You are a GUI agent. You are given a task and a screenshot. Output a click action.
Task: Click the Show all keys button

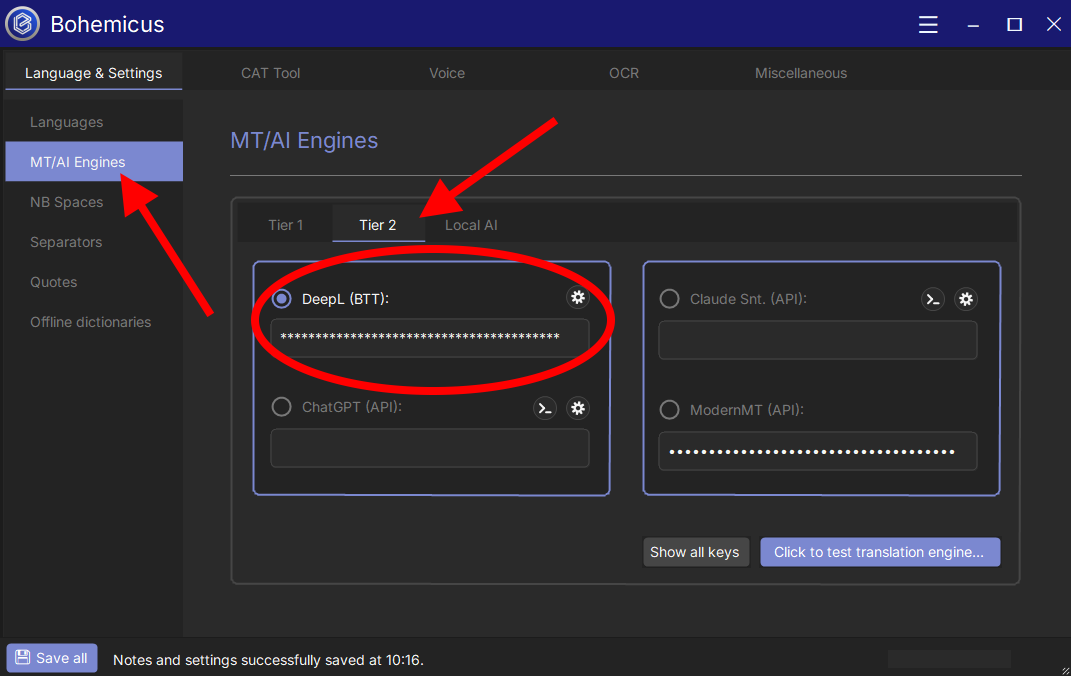click(695, 552)
